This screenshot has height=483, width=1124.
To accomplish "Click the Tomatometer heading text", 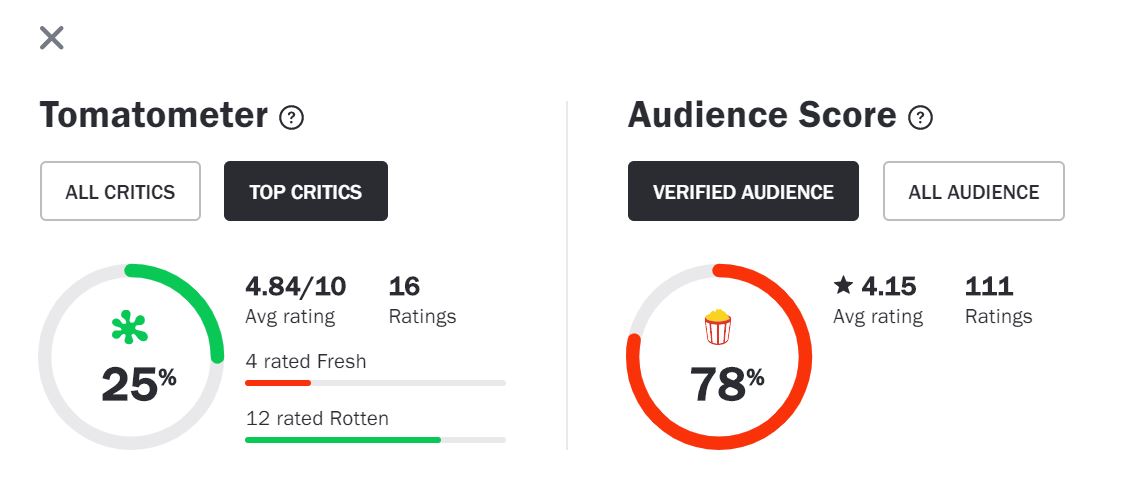I will [x=153, y=116].
